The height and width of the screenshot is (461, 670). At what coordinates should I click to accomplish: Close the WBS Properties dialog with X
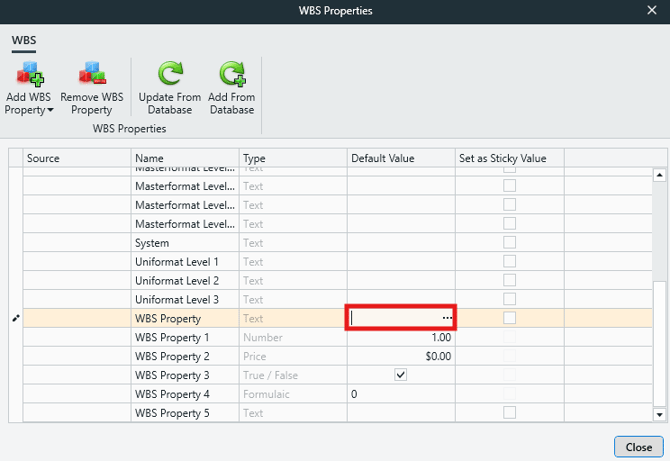(x=652, y=10)
